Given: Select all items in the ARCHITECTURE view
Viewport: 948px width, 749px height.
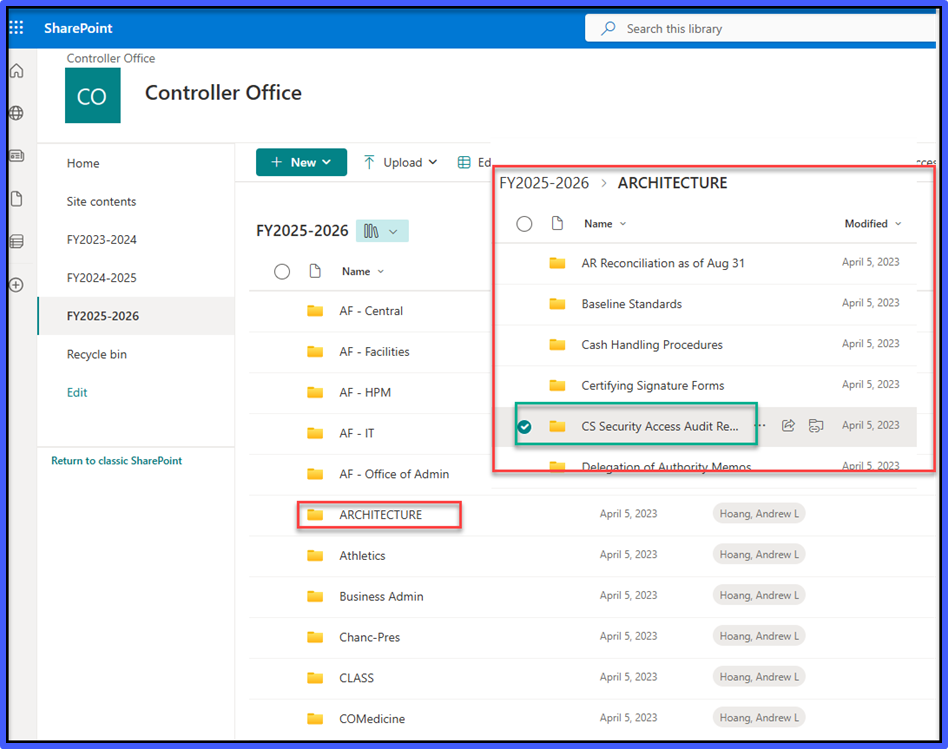Looking at the screenshot, I should click(x=524, y=223).
